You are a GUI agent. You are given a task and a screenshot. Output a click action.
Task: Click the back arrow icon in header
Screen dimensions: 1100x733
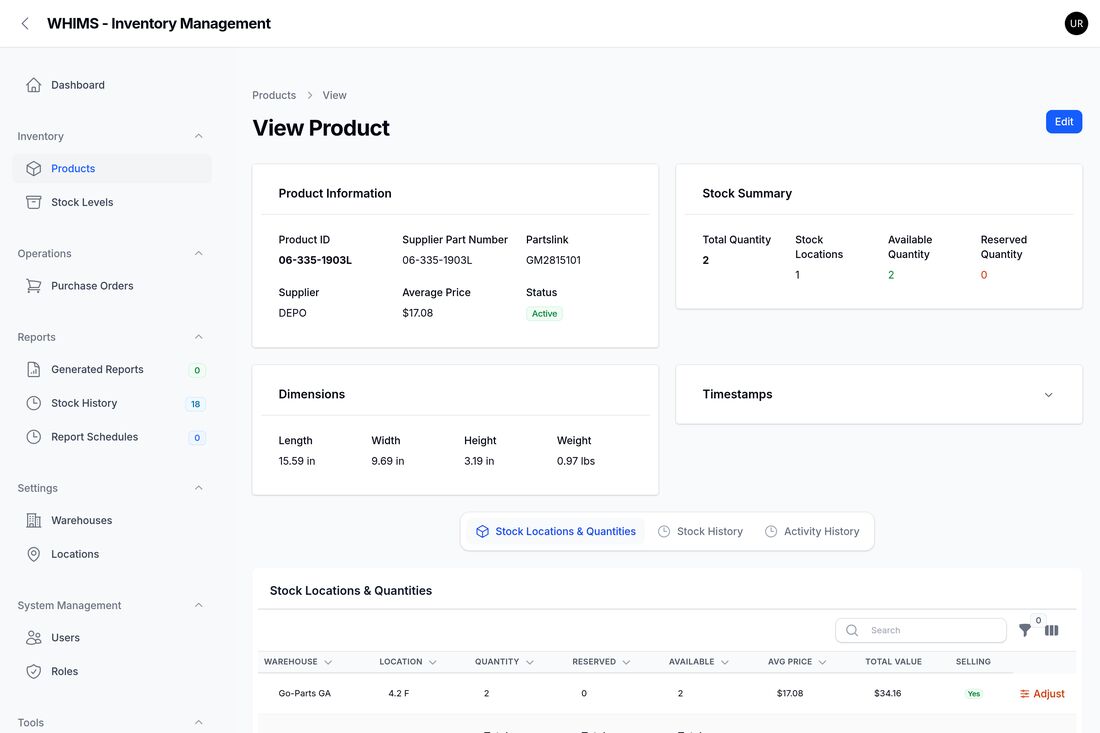coord(25,24)
